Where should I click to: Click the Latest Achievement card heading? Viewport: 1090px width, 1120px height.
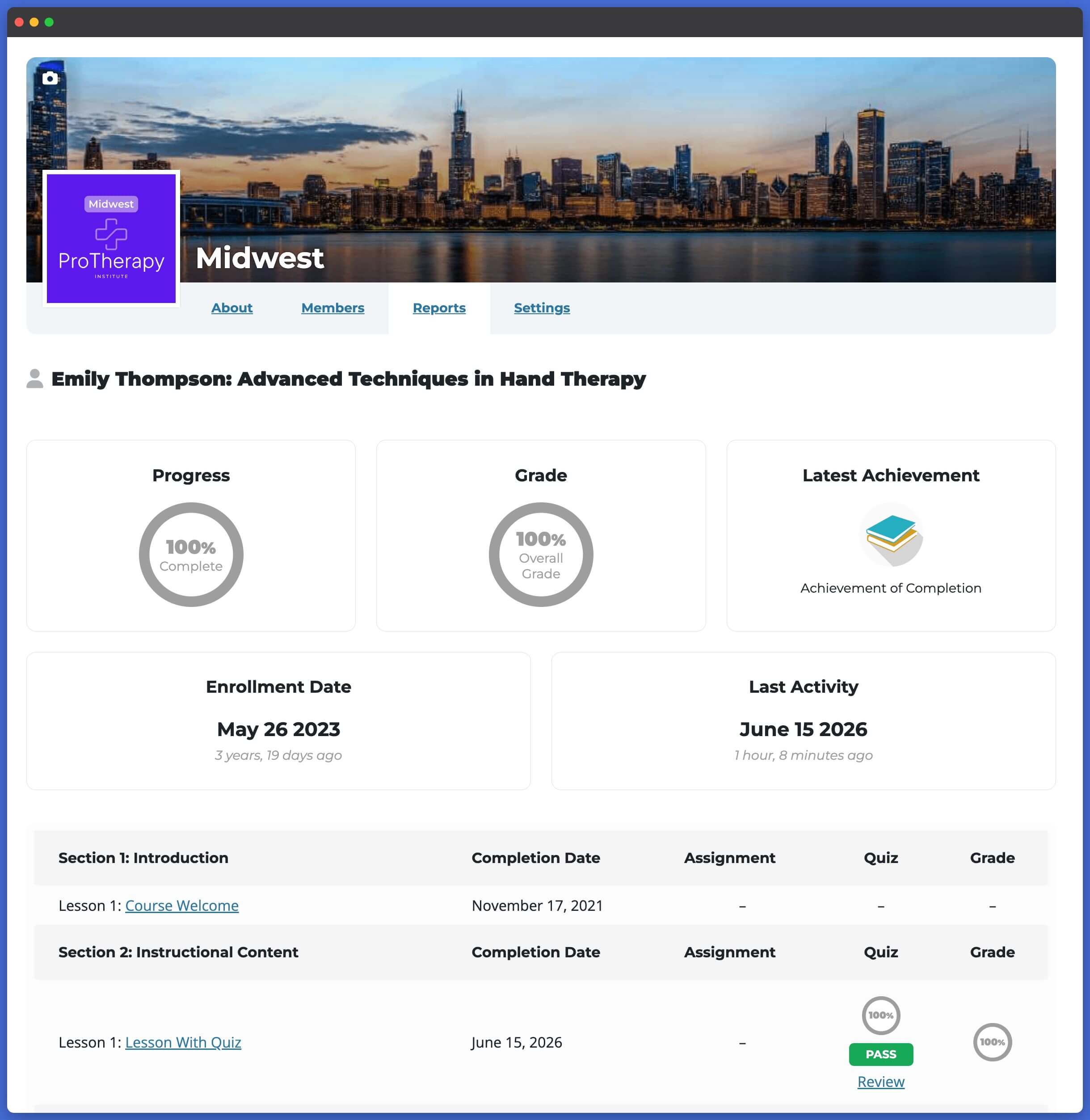tap(891, 475)
